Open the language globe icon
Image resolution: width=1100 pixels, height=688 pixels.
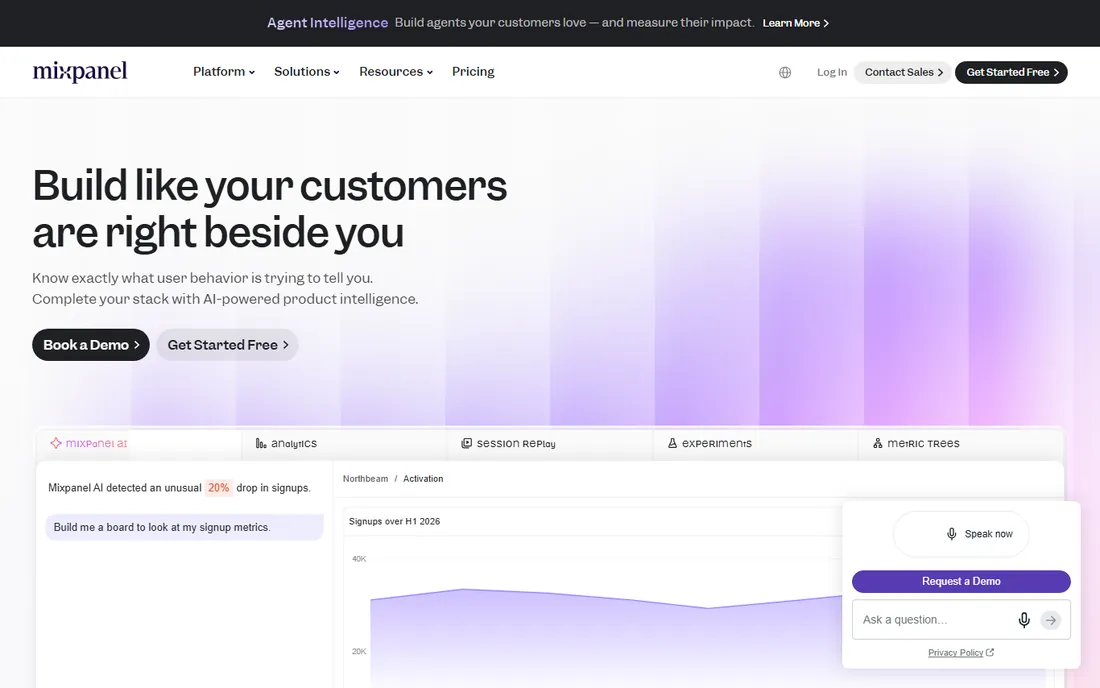pyautogui.click(x=785, y=72)
